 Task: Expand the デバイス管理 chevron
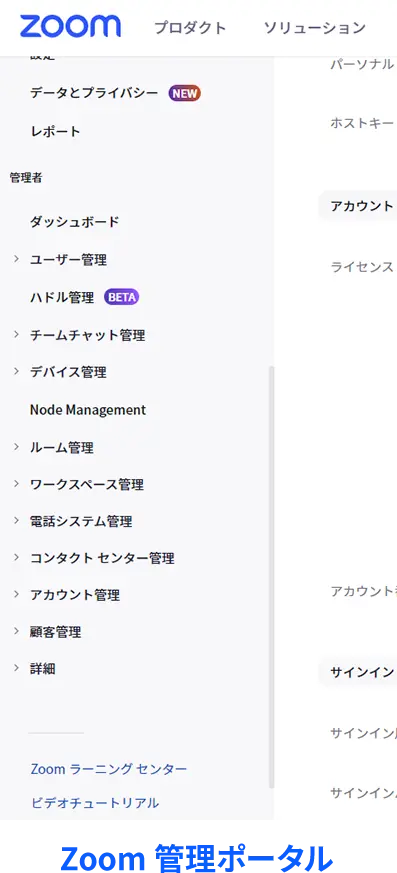click(16, 371)
